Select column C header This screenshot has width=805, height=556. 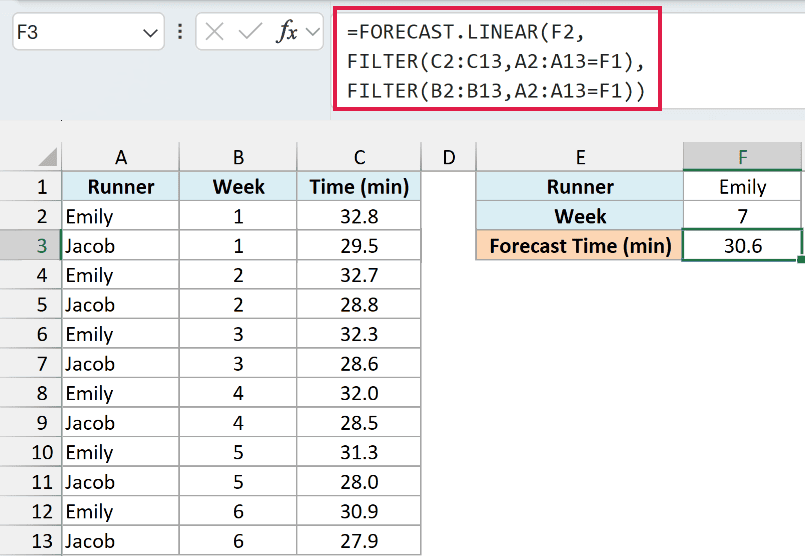pyautogui.click(x=359, y=157)
